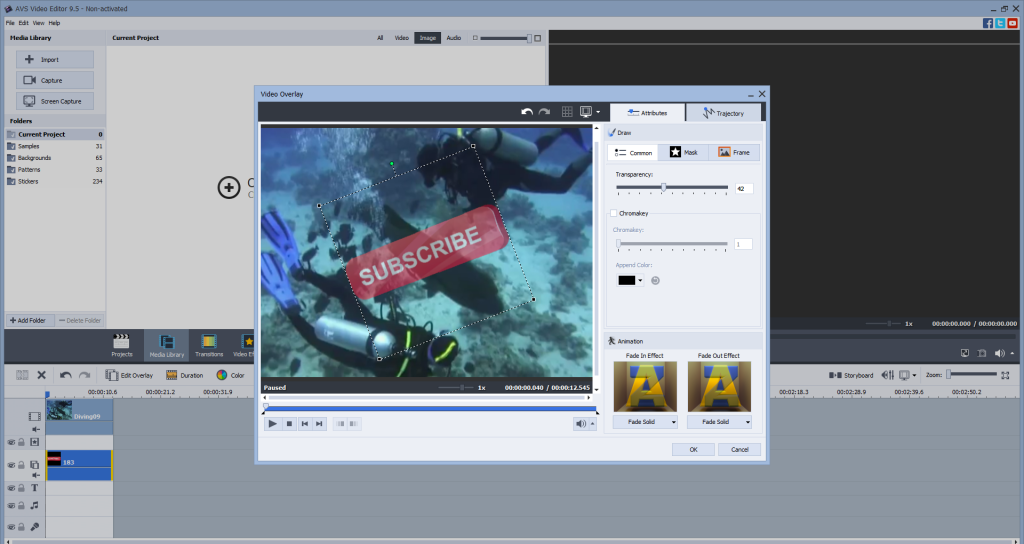Click the Next Frame button
Screen dimensions: 1024x544
(320, 424)
